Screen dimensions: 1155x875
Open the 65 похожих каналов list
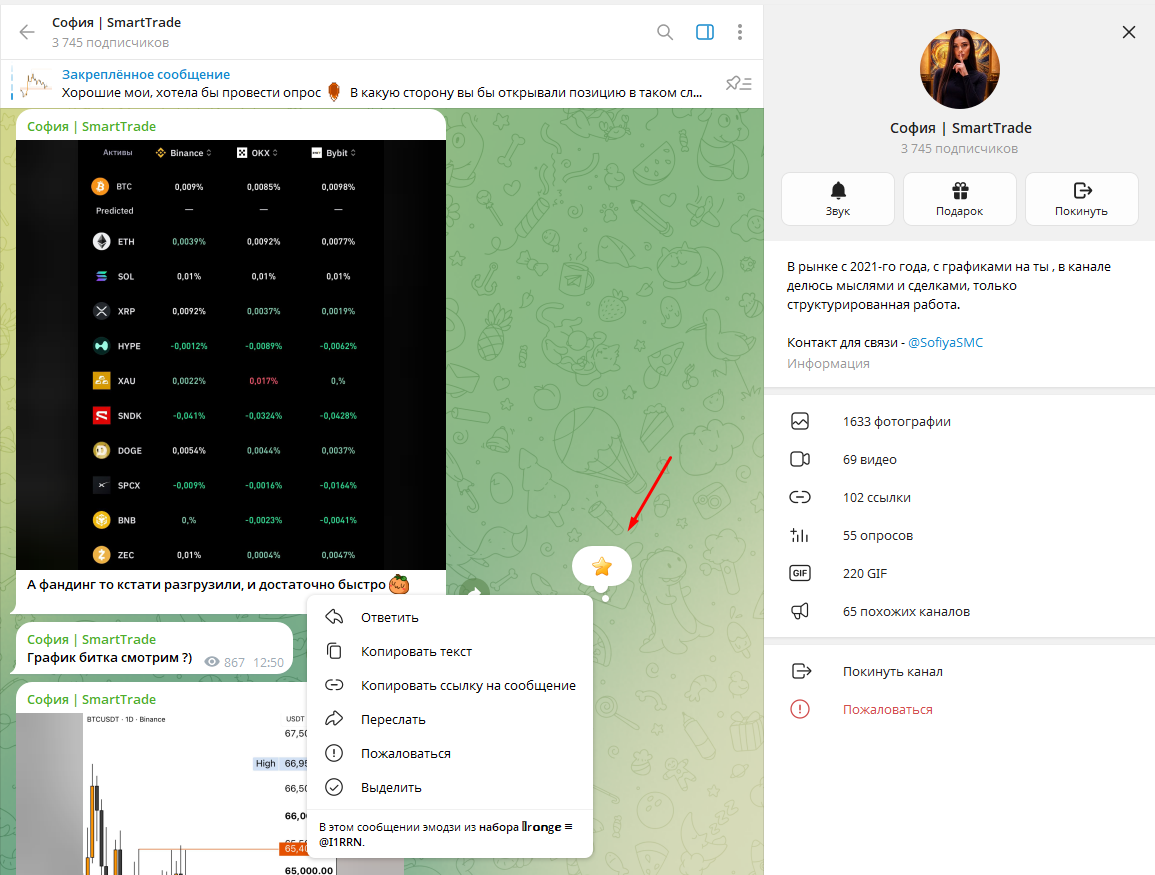click(960, 611)
